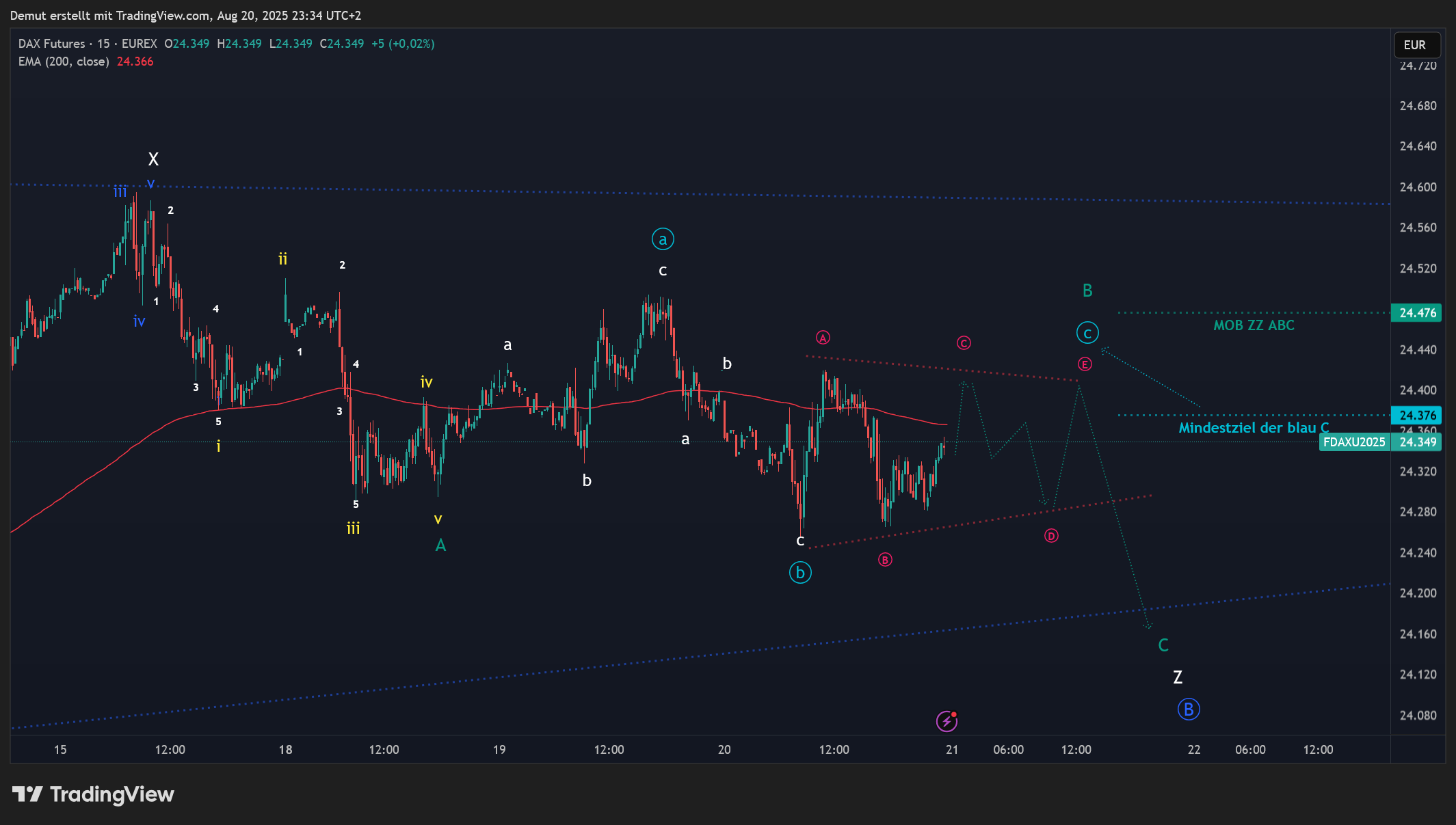
Task: Click the purple lightning flash icon
Action: [947, 720]
